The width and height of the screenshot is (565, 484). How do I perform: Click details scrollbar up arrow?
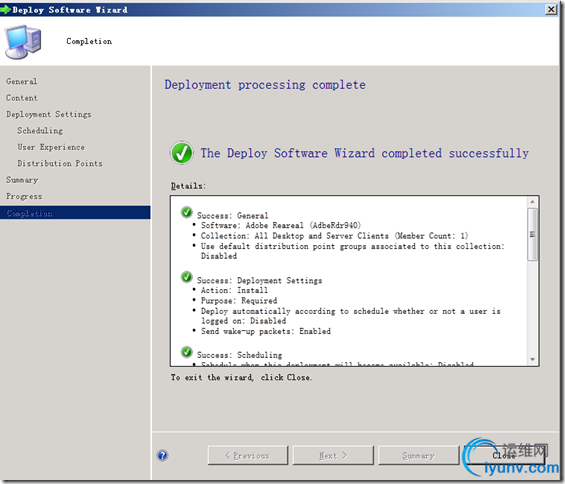coord(532,202)
